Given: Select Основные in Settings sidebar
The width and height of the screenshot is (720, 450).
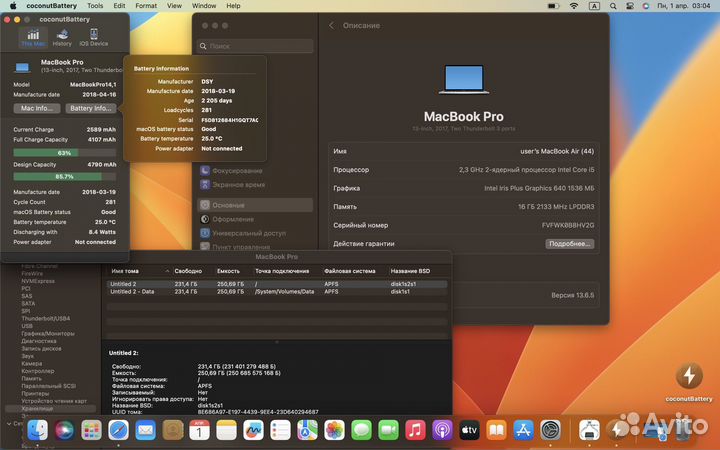Looking at the screenshot, I should tap(255, 205).
